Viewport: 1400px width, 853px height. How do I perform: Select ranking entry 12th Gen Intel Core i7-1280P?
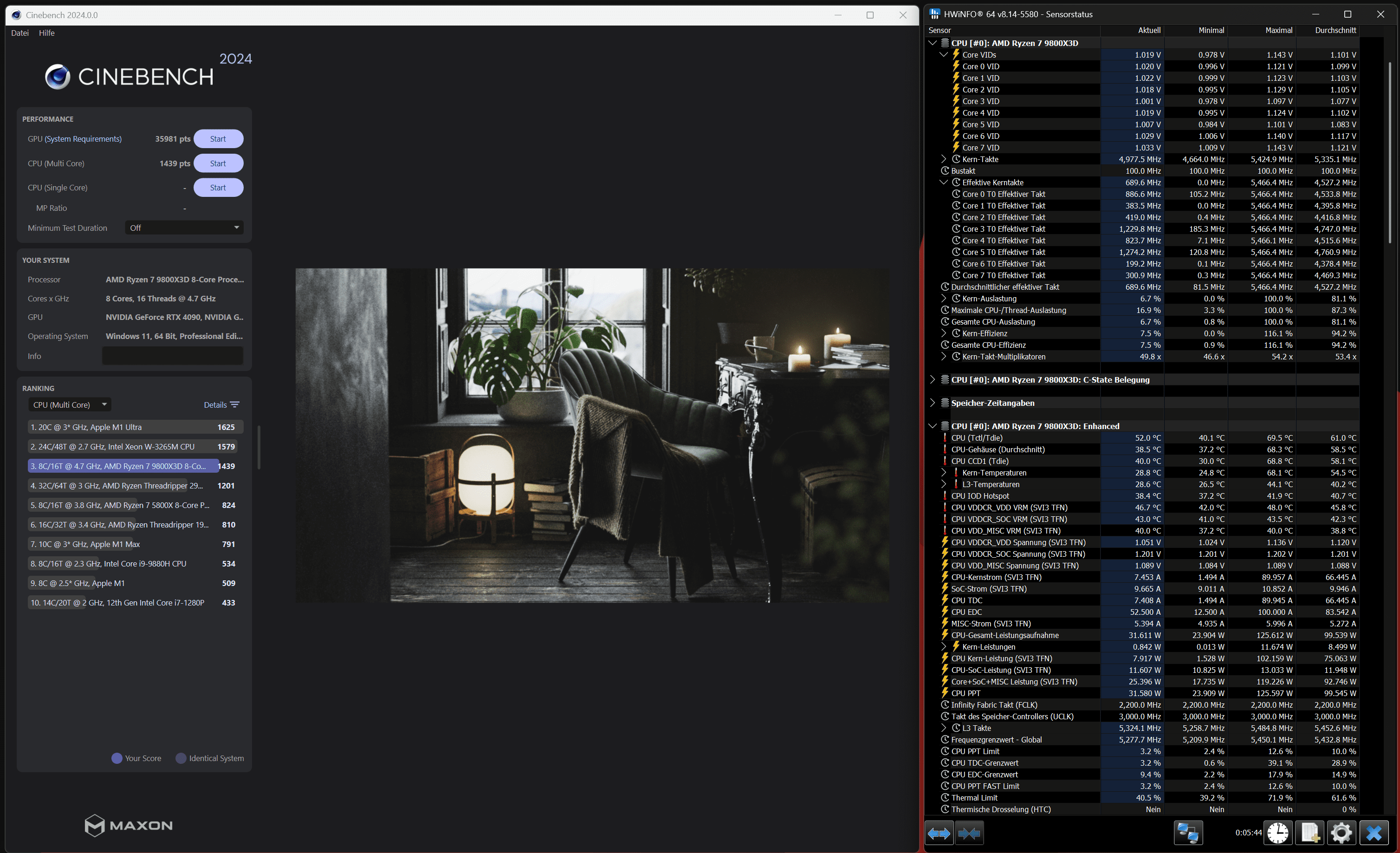pos(136,602)
